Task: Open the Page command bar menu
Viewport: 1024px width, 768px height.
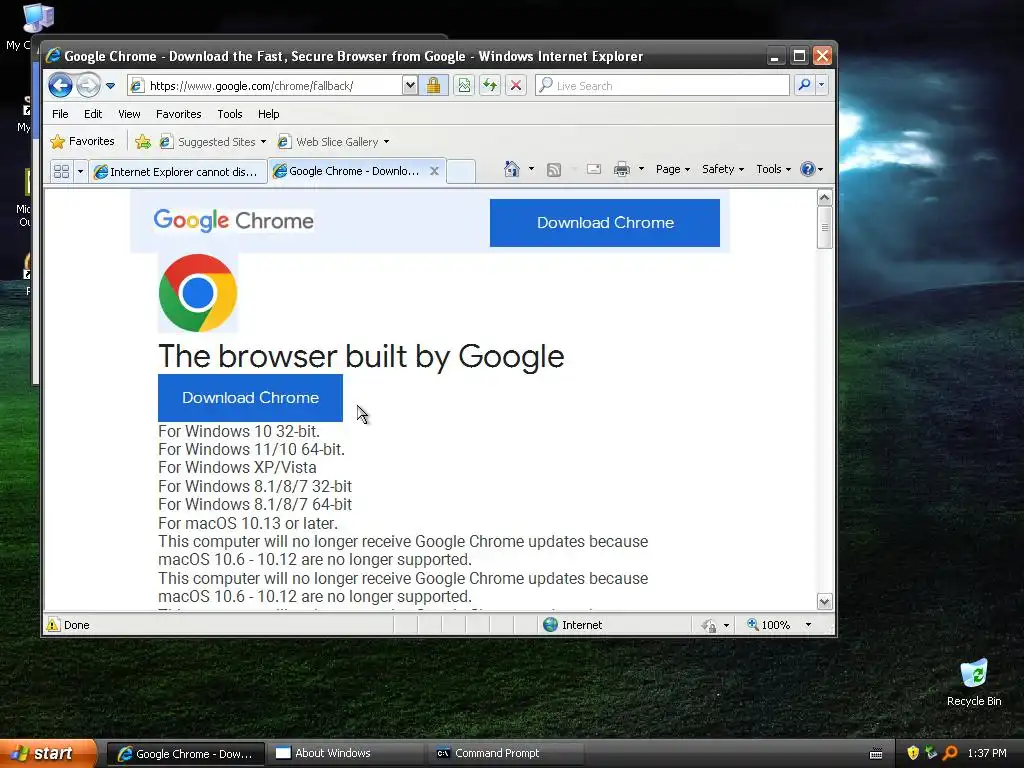Action: pyautogui.click(x=673, y=169)
